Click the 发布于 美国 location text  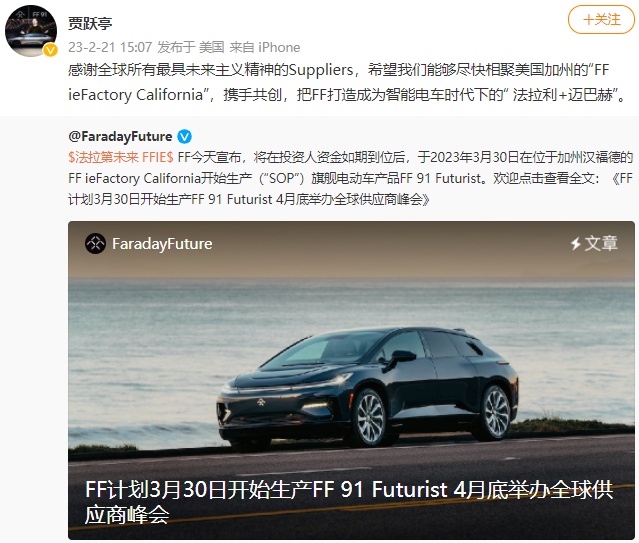(x=191, y=47)
